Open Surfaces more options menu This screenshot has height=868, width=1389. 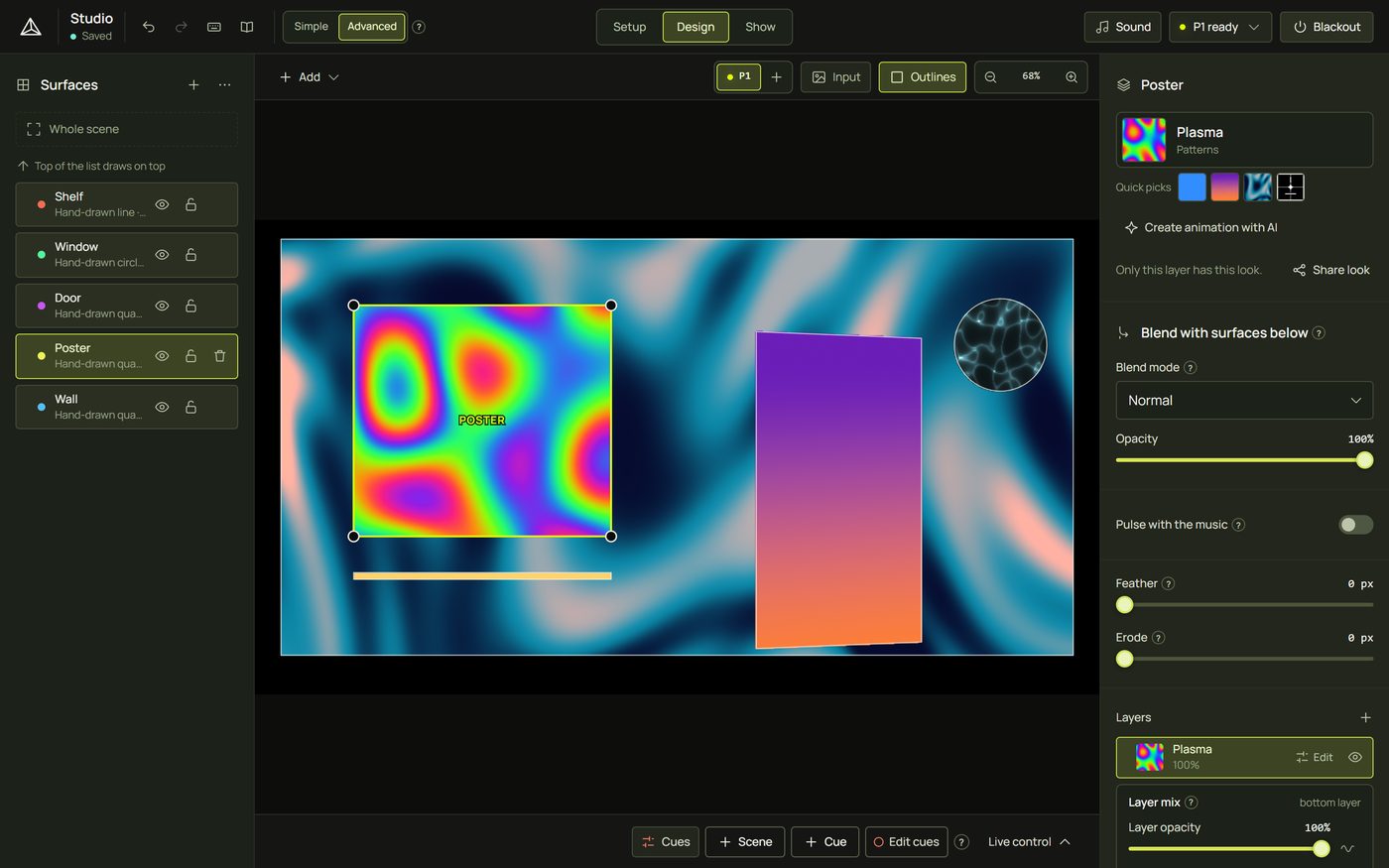pos(225,85)
